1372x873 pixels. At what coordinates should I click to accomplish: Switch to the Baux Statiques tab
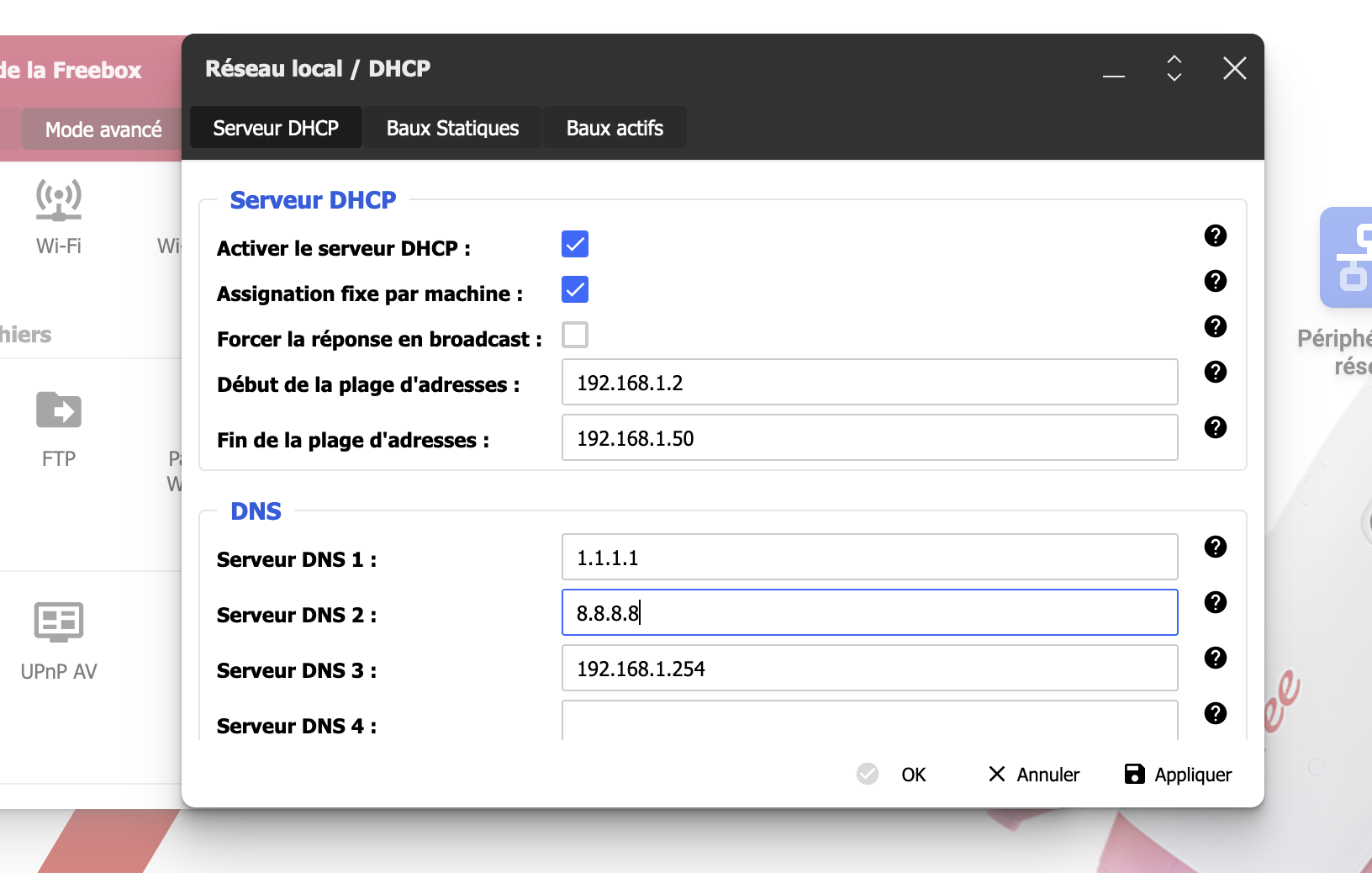452,128
